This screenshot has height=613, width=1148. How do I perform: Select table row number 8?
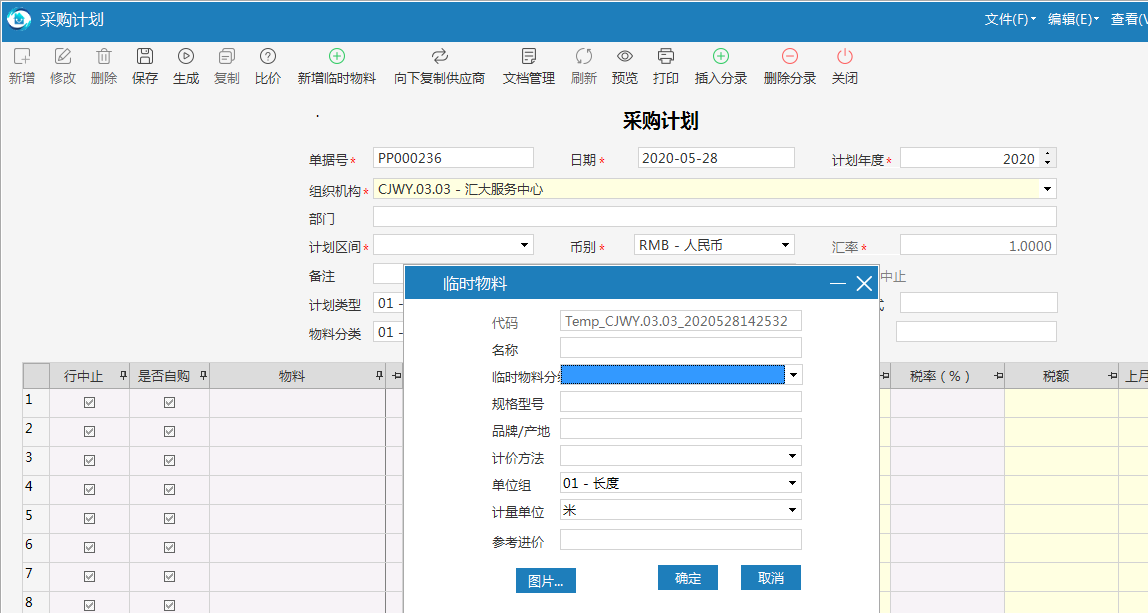36,603
